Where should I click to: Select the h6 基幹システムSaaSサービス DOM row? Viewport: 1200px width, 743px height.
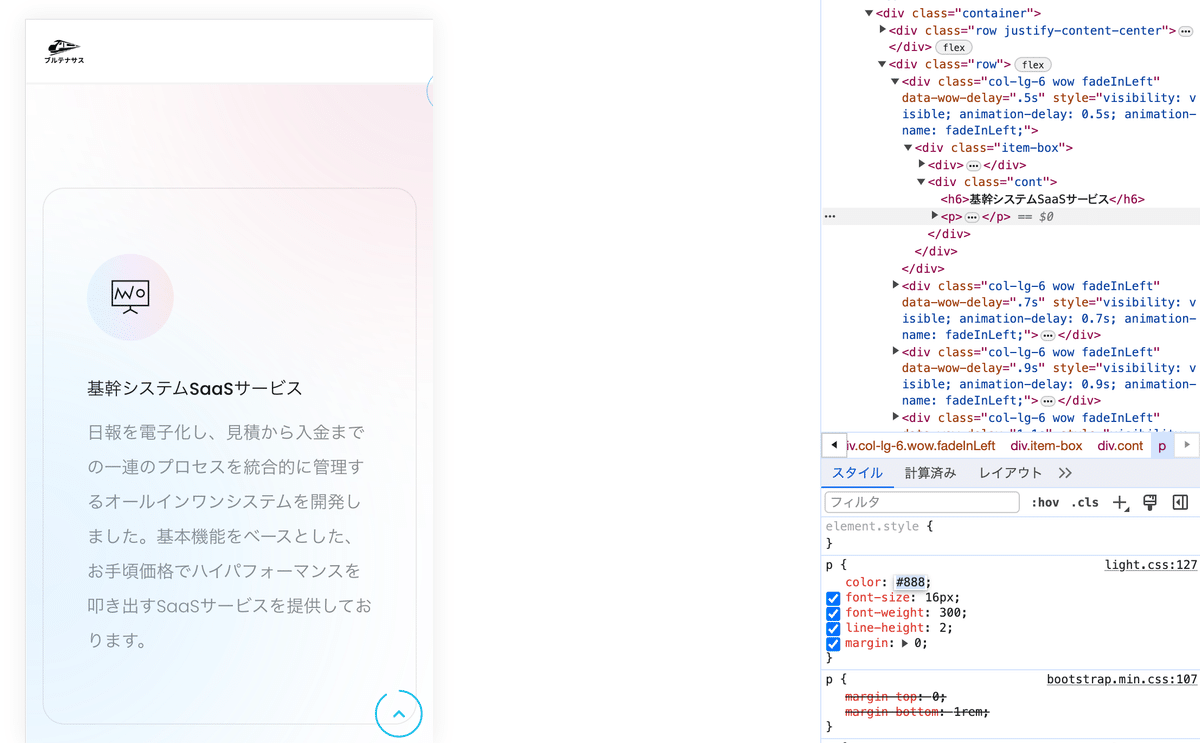coord(1042,199)
